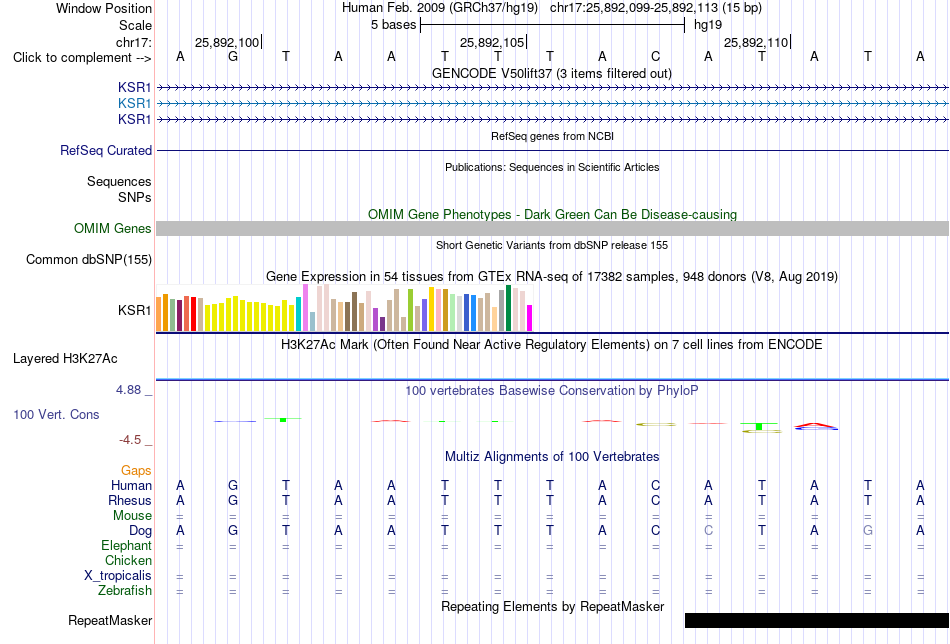Click the 25,892,110 ruler position

756,42
